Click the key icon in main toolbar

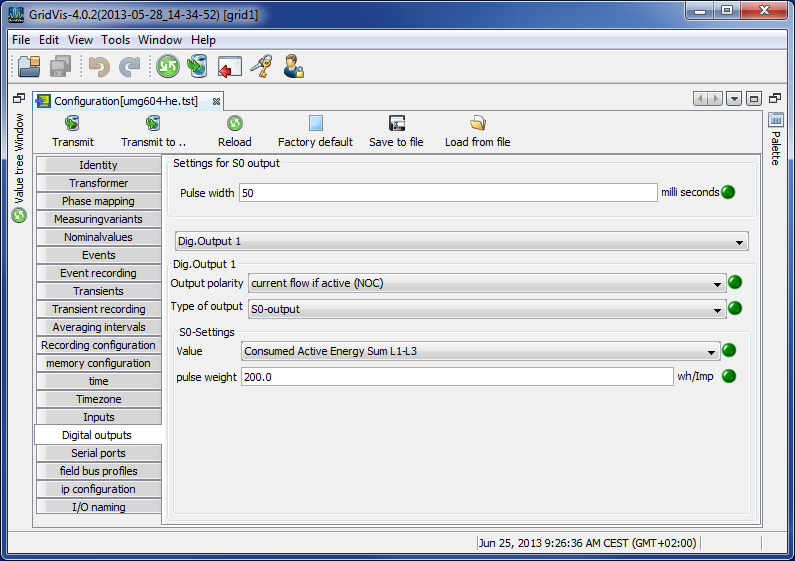pos(261,67)
